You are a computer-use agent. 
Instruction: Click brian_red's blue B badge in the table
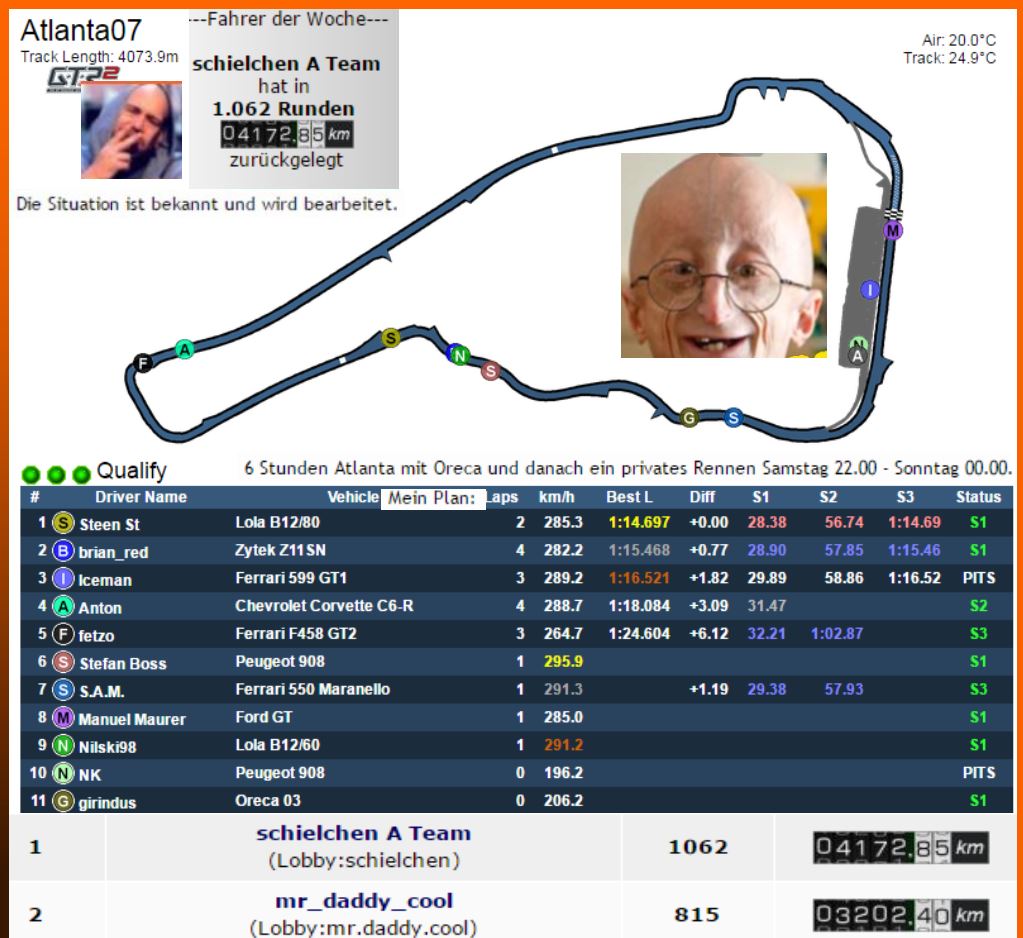tap(63, 551)
